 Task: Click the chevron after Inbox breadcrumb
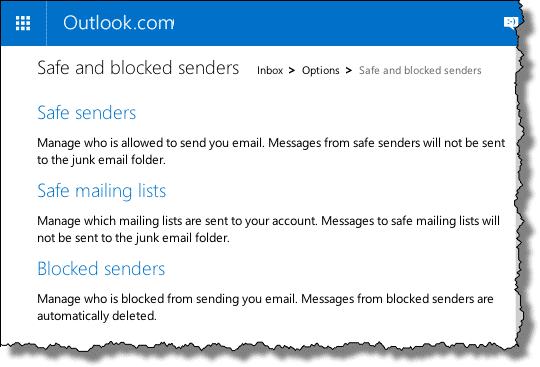pos(292,71)
